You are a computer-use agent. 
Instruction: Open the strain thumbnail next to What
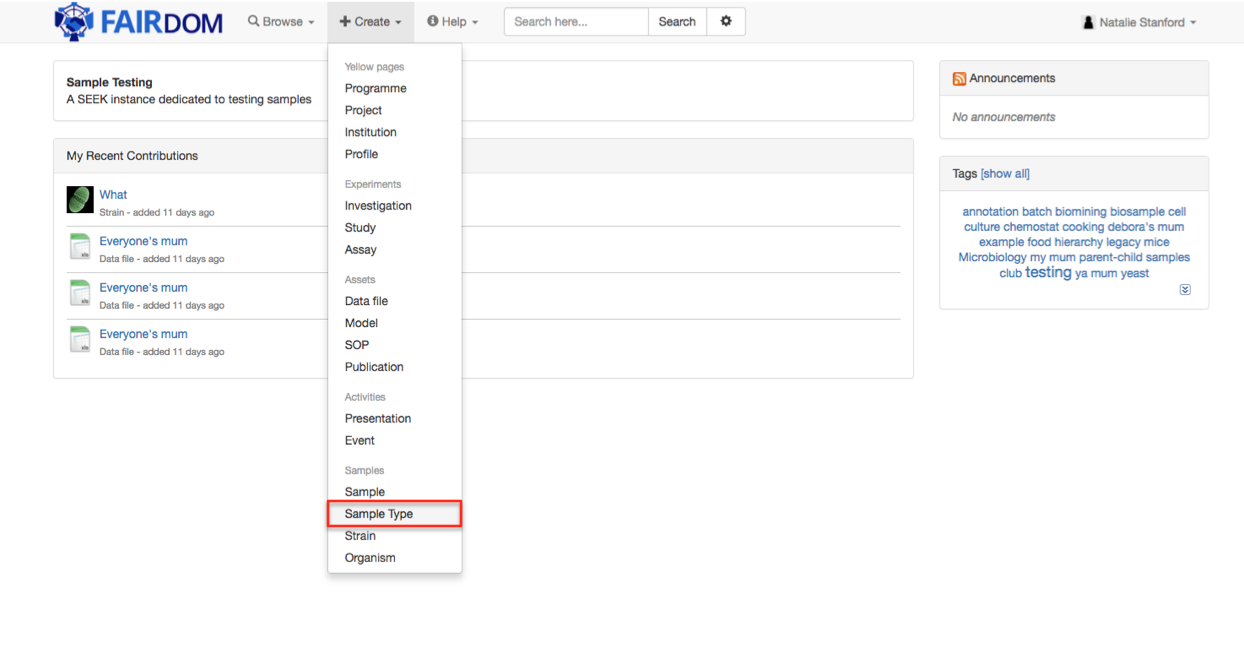(x=79, y=199)
